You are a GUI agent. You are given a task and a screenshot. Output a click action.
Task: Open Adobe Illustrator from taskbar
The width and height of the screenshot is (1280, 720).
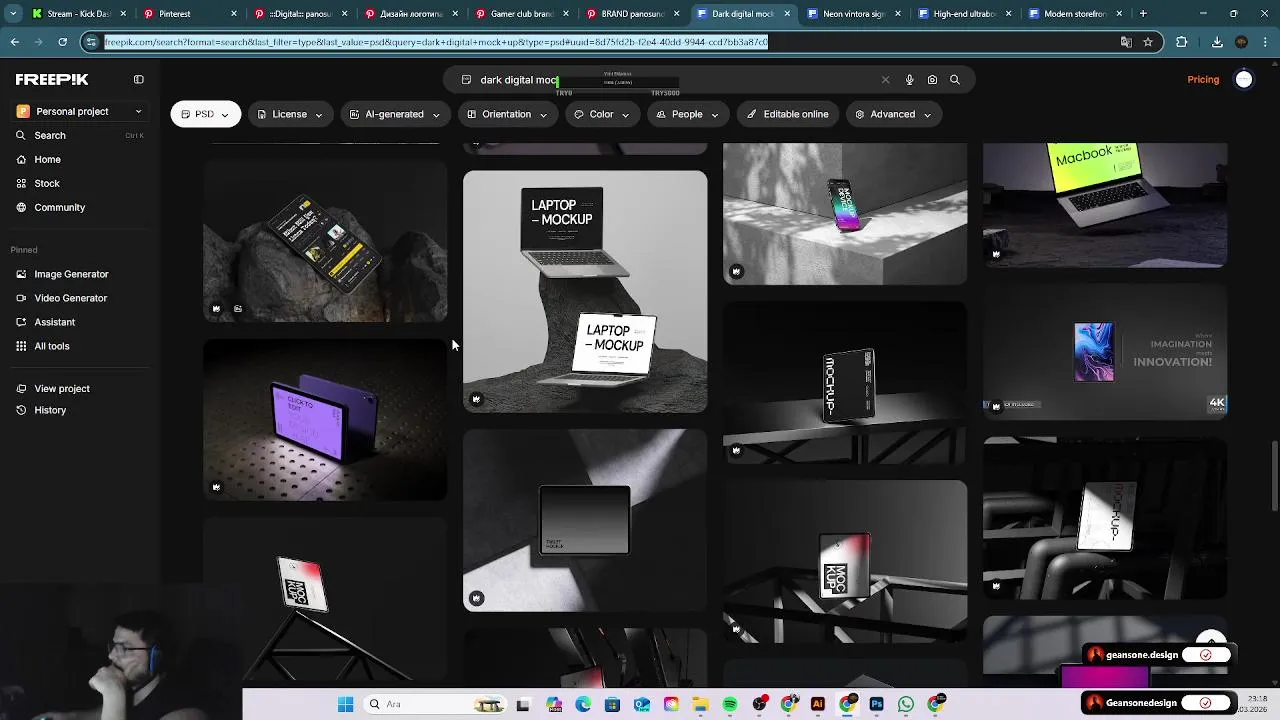tap(818, 704)
